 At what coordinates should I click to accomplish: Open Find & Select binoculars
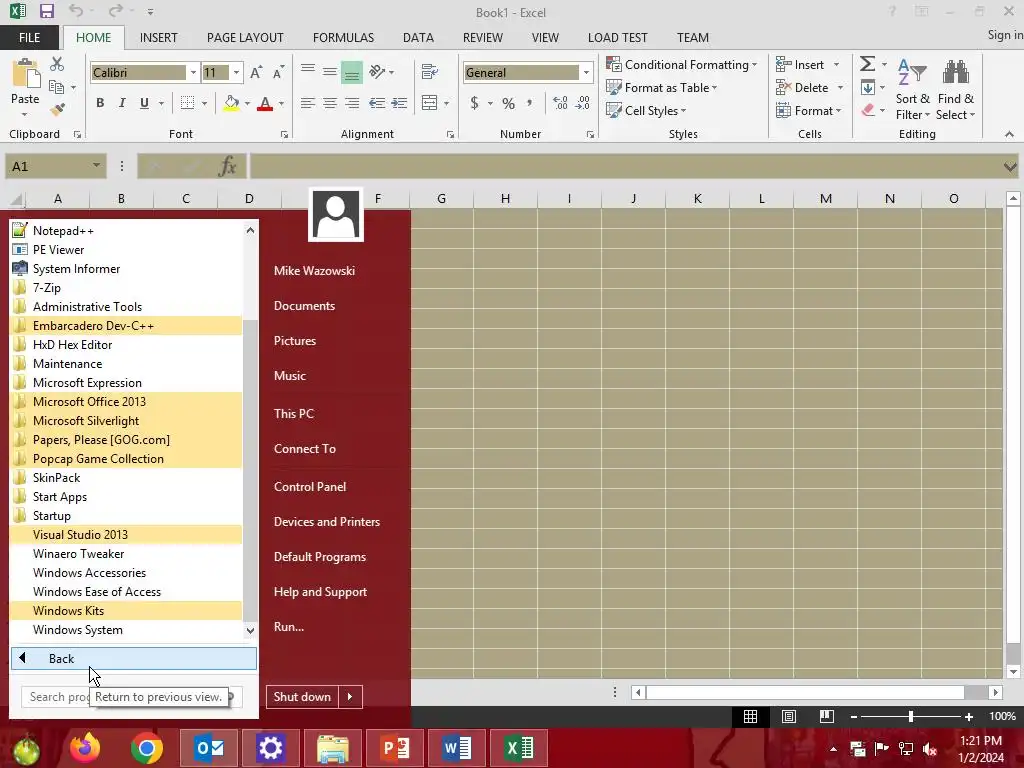955,89
